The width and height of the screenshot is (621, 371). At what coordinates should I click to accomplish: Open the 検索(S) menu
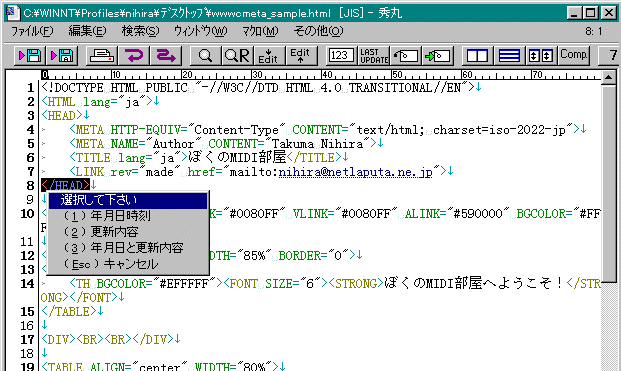(140, 31)
